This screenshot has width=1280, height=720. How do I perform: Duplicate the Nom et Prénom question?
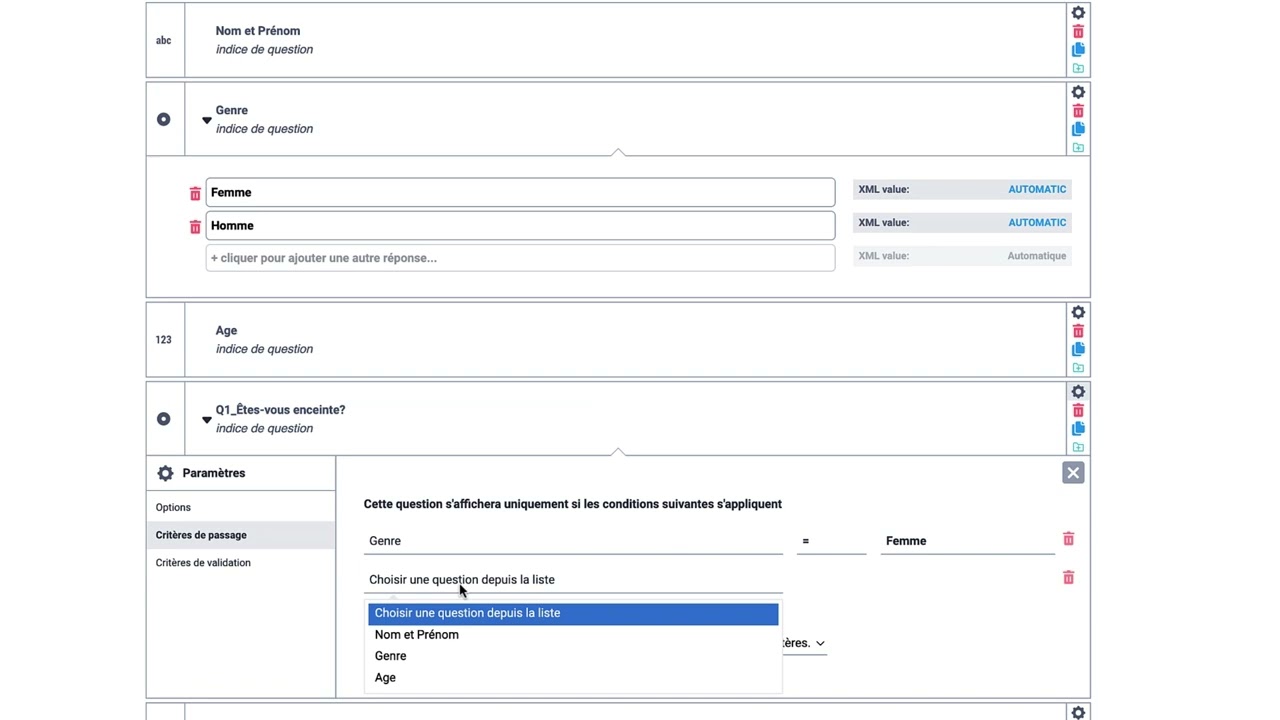[1078, 50]
